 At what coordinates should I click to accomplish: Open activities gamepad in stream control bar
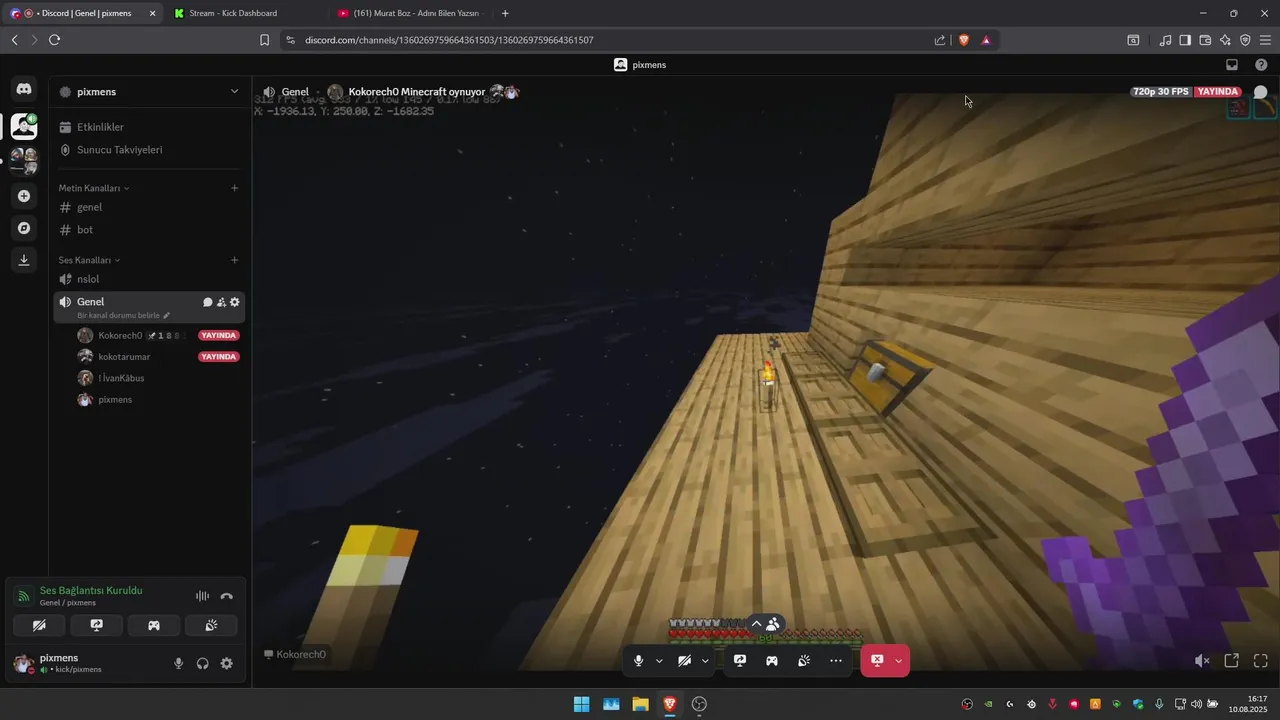pyautogui.click(x=772, y=661)
